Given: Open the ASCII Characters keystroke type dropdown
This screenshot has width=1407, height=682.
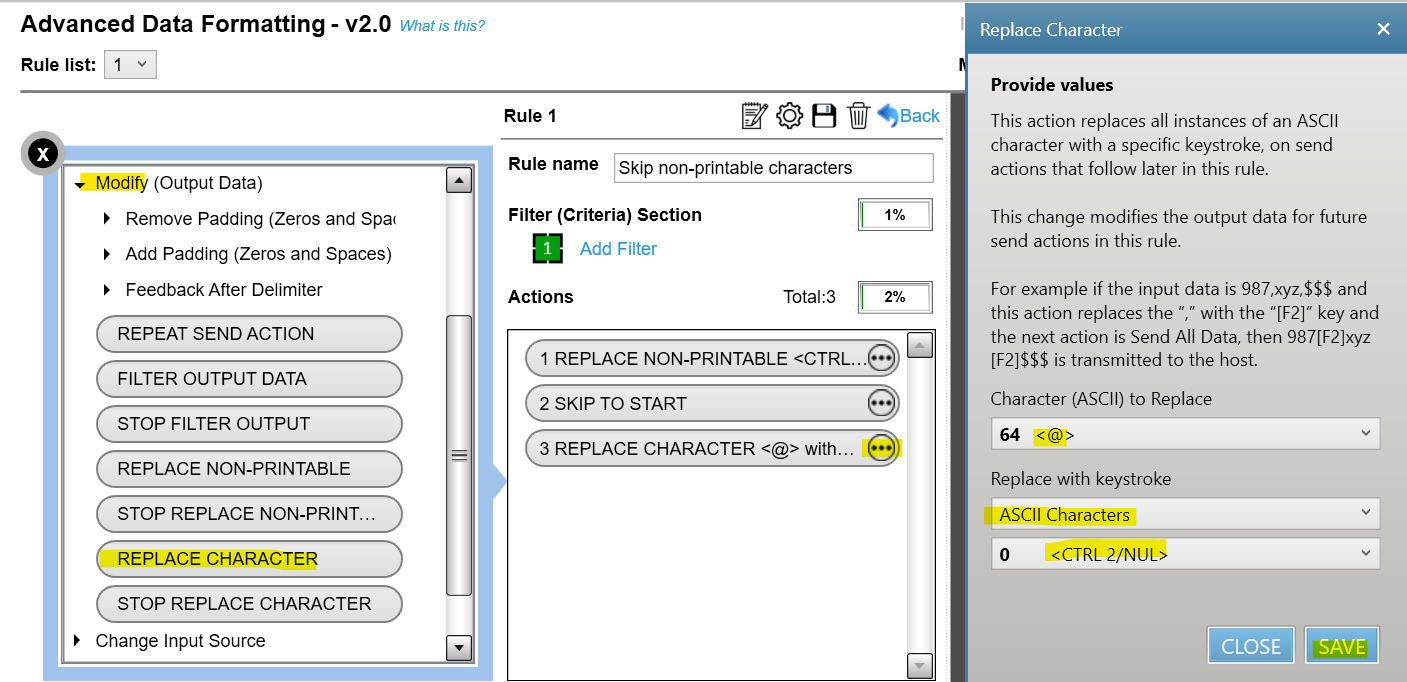Looking at the screenshot, I should coord(1185,514).
